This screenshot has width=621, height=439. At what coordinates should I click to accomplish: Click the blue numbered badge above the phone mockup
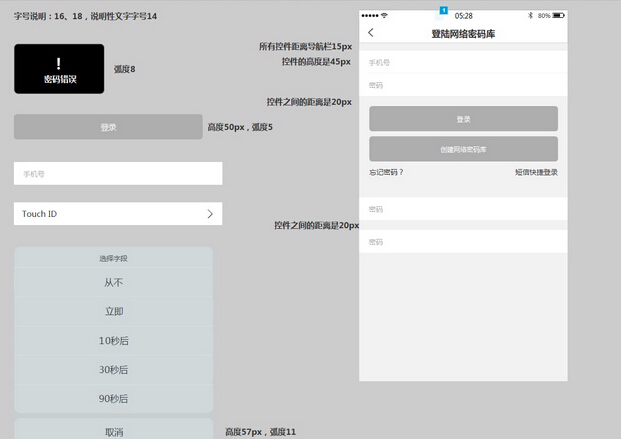click(443, 9)
